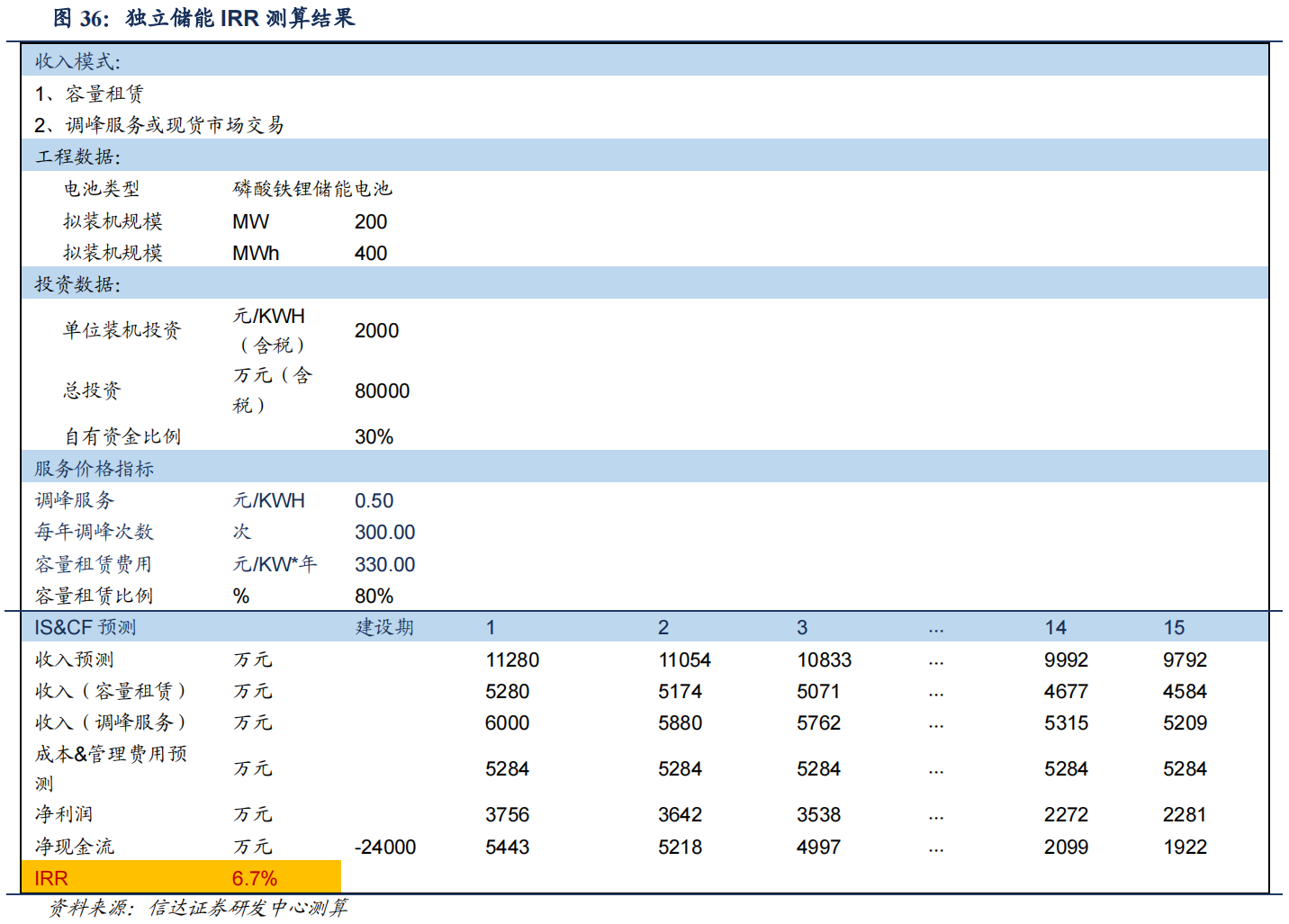Click net profit value 3756
The width and height of the screenshot is (1289, 924).
tap(507, 814)
